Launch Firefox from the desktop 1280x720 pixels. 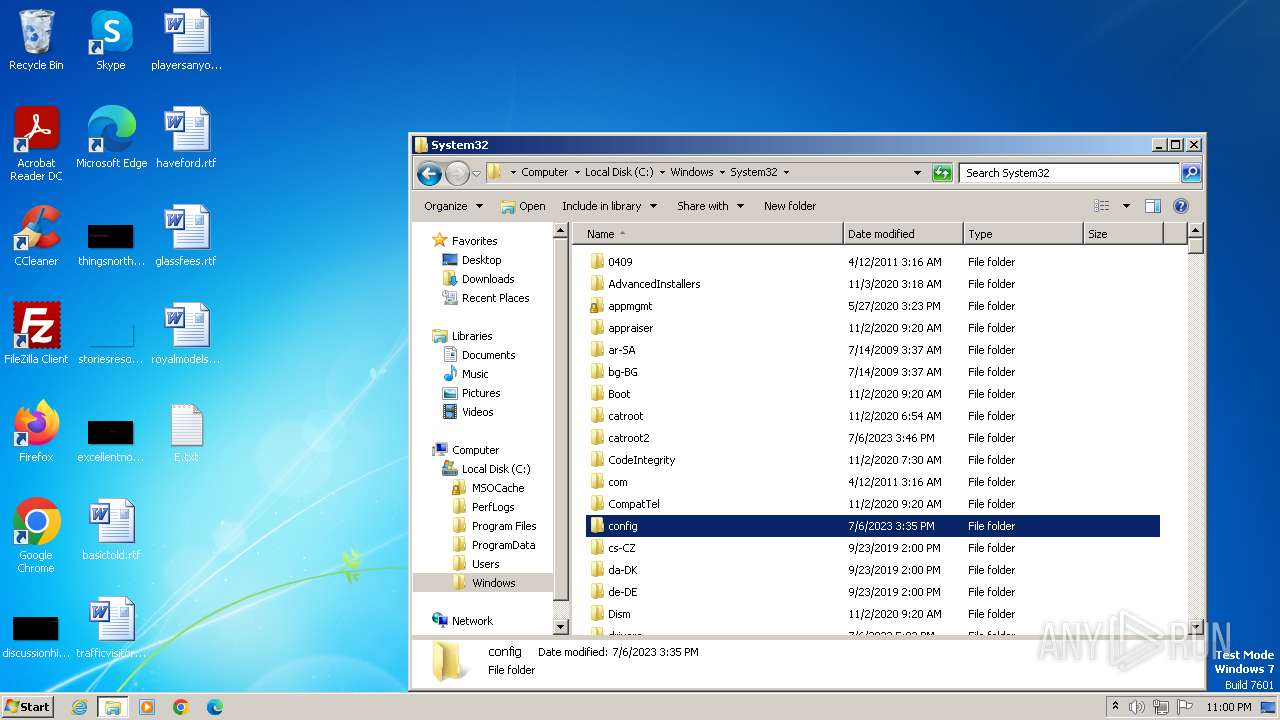point(36,432)
